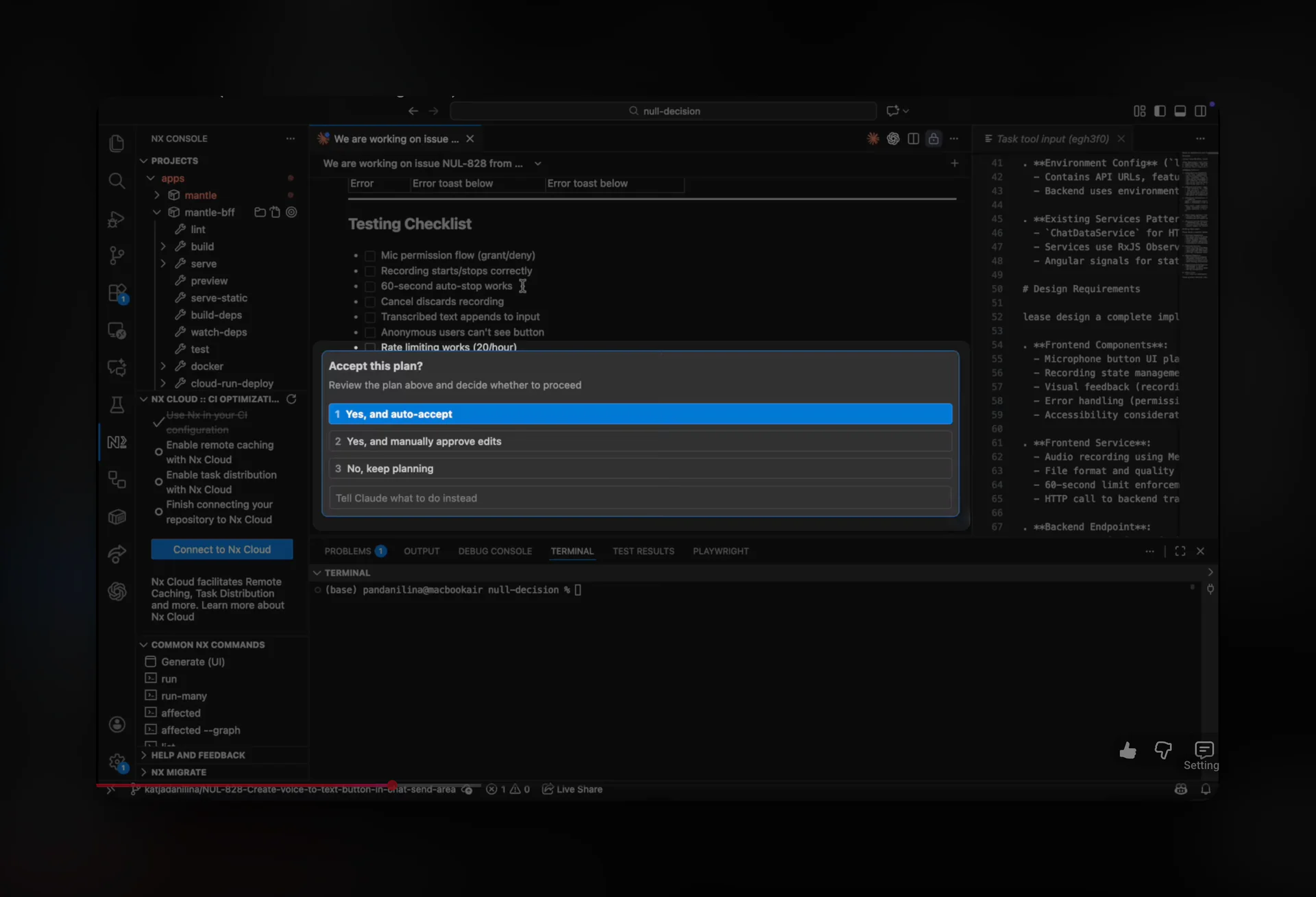Viewport: 1316px width, 897px height.
Task: Click the thumbs down video icon
Action: pos(1163,750)
